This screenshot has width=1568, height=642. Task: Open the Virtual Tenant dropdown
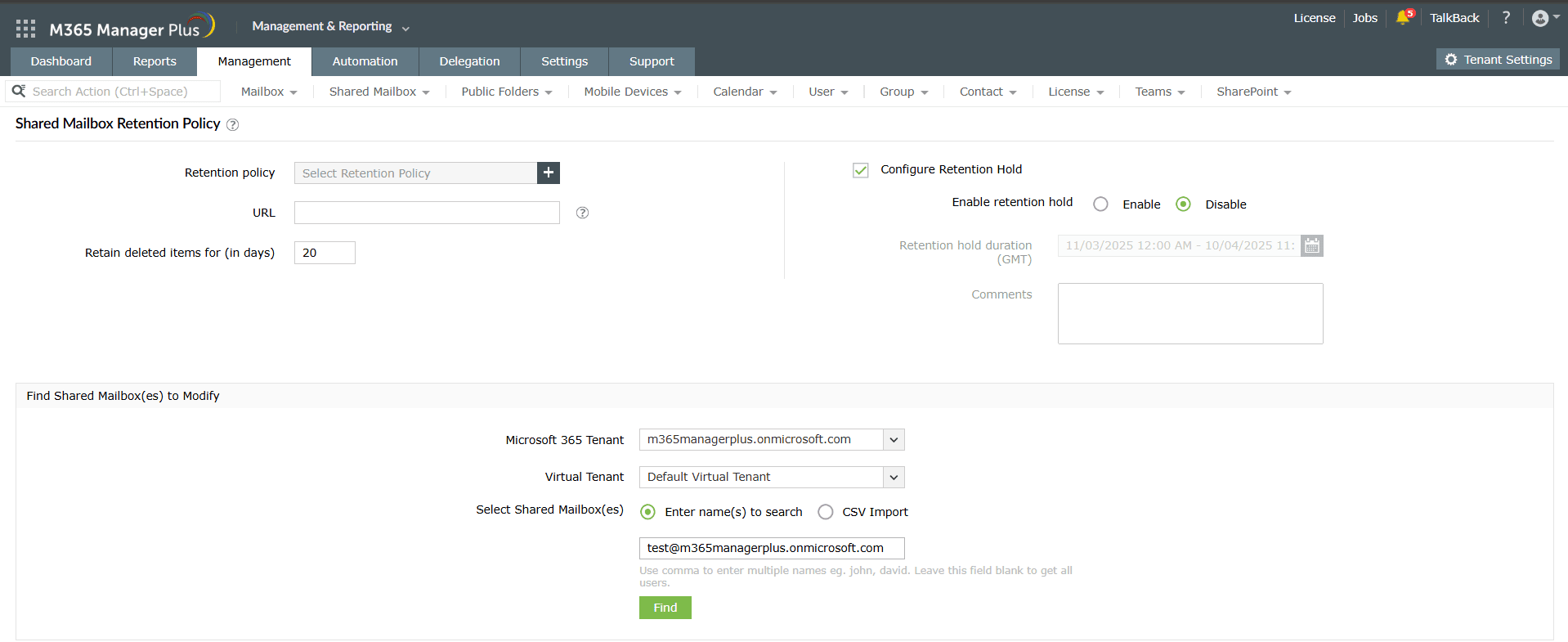(x=772, y=477)
